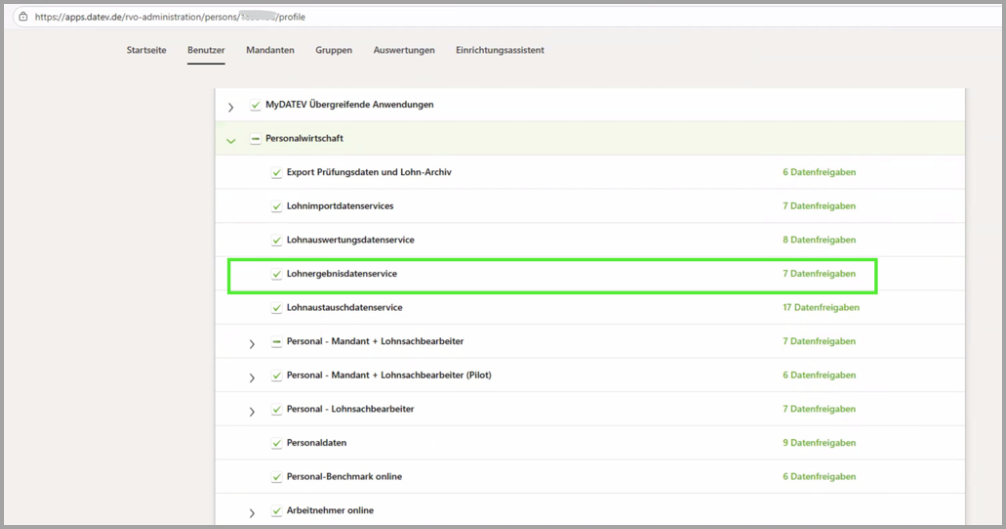Collapse the Personalwirtschaft section

231,140
